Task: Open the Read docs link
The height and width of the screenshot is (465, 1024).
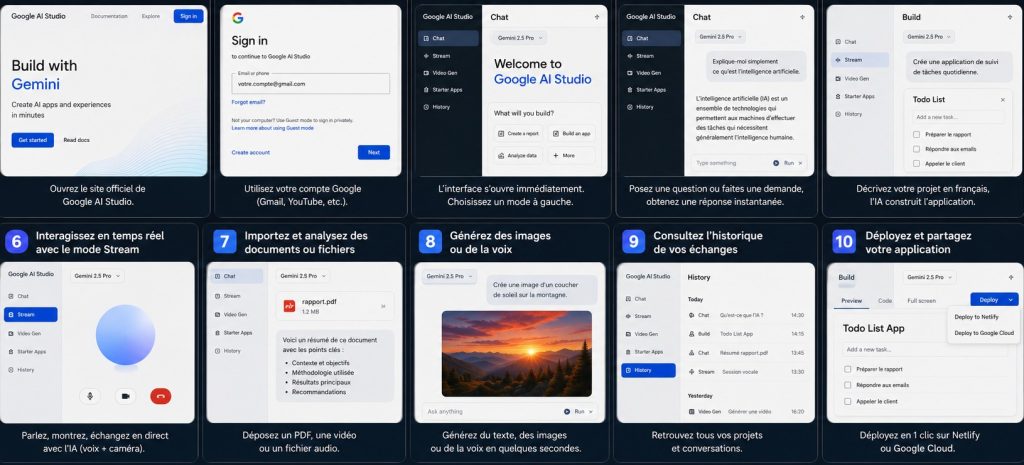Action: (76, 140)
